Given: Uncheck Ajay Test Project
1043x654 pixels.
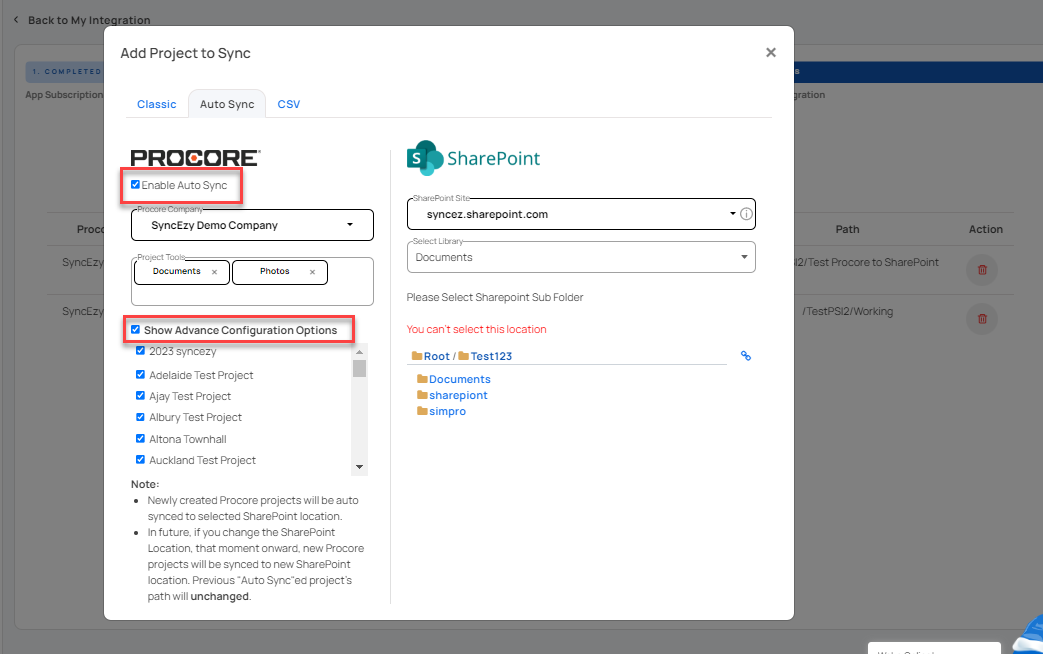Looking at the screenshot, I should pyautogui.click(x=140, y=396).
